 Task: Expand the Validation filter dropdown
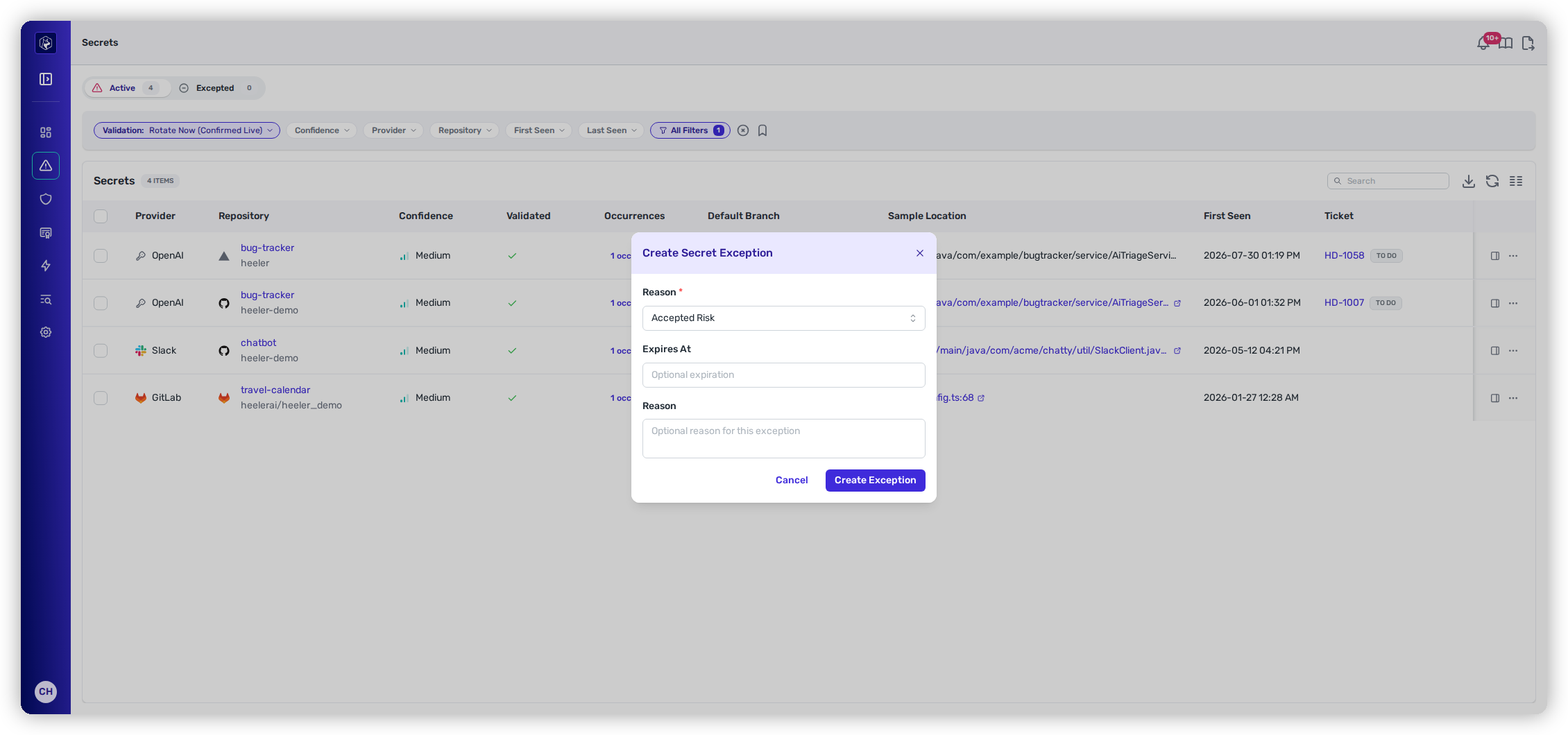(187, 130)
